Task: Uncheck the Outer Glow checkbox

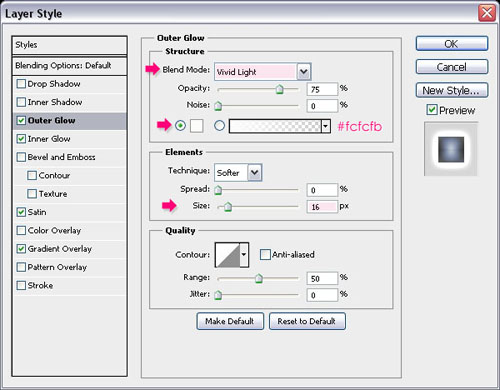Action: click(21, 120)
